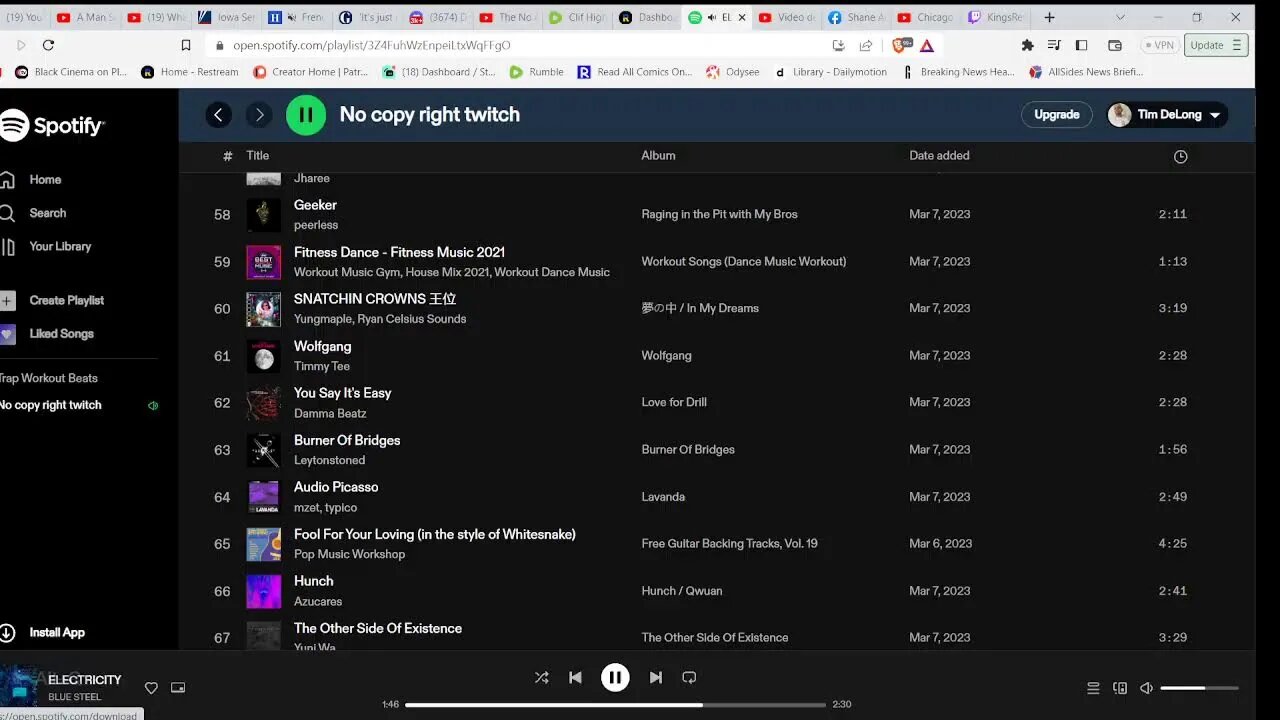Viewport: 1280px width, 720px height.
Task: Pause playlist with the green header button
Action: (306, 115)
